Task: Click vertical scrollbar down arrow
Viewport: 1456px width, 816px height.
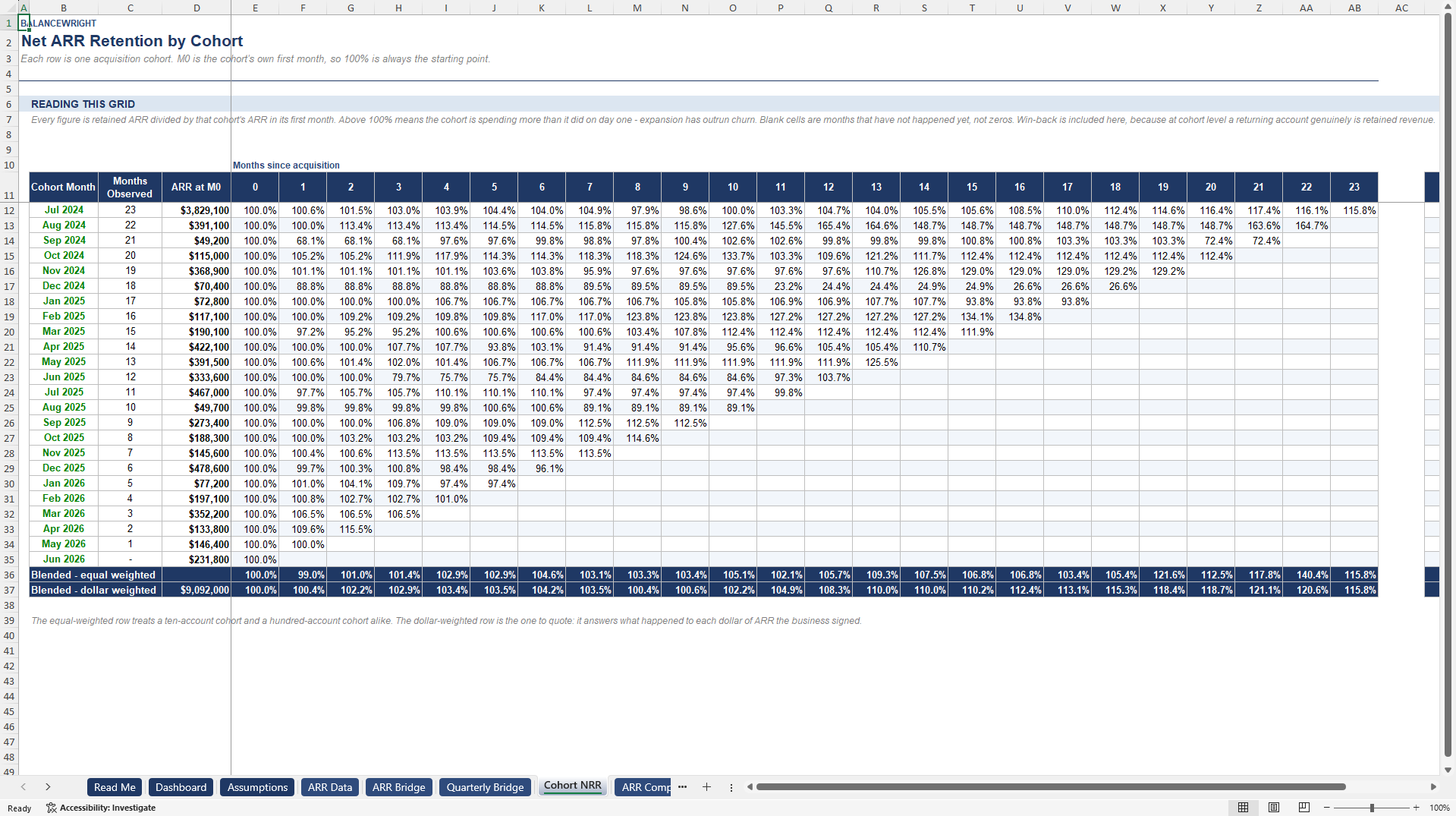Action: click(1448, 770)
